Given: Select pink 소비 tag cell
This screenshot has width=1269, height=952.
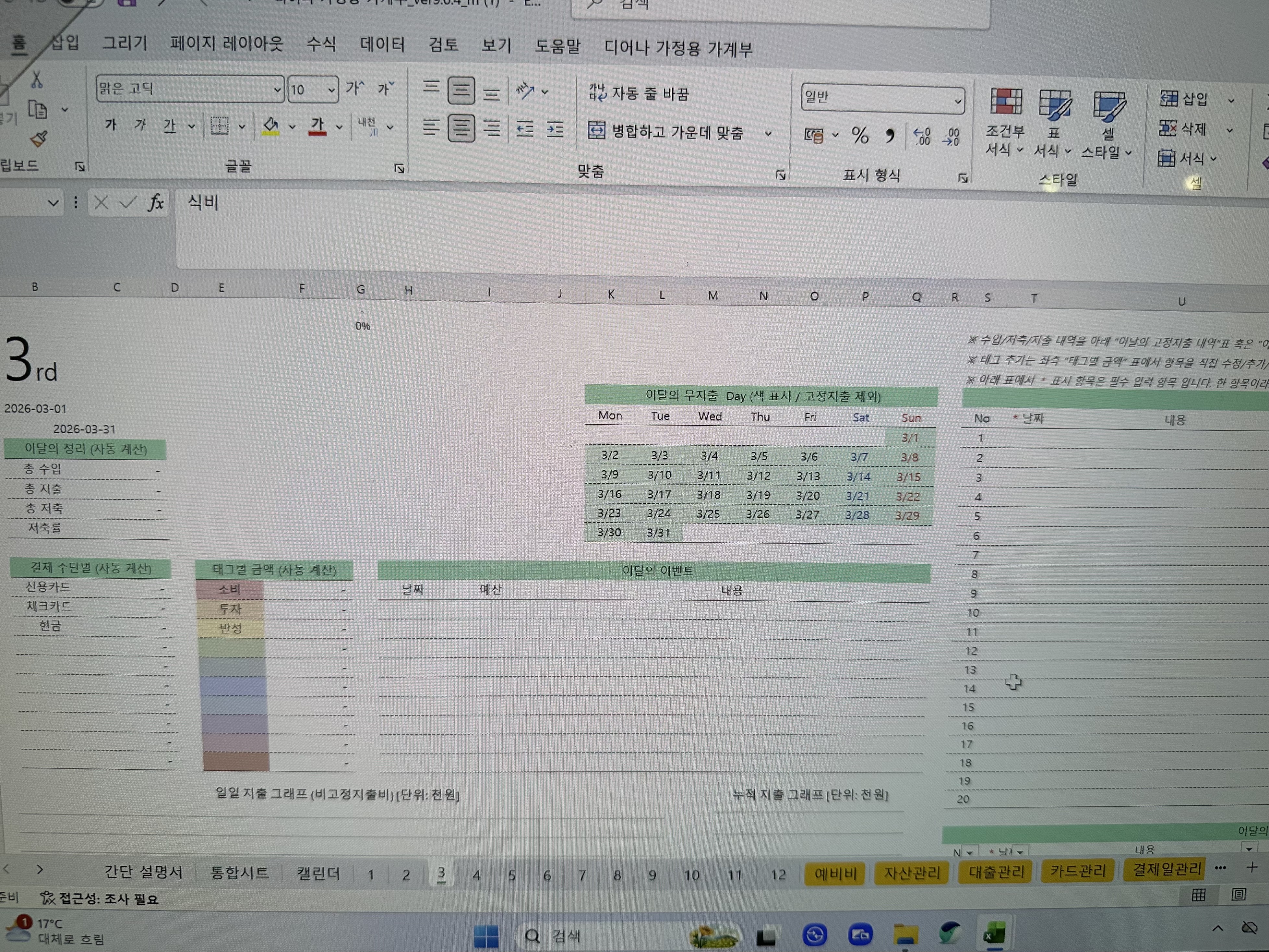Looking at the screenshot, I should pyautogui.click(x=230, y=589).
